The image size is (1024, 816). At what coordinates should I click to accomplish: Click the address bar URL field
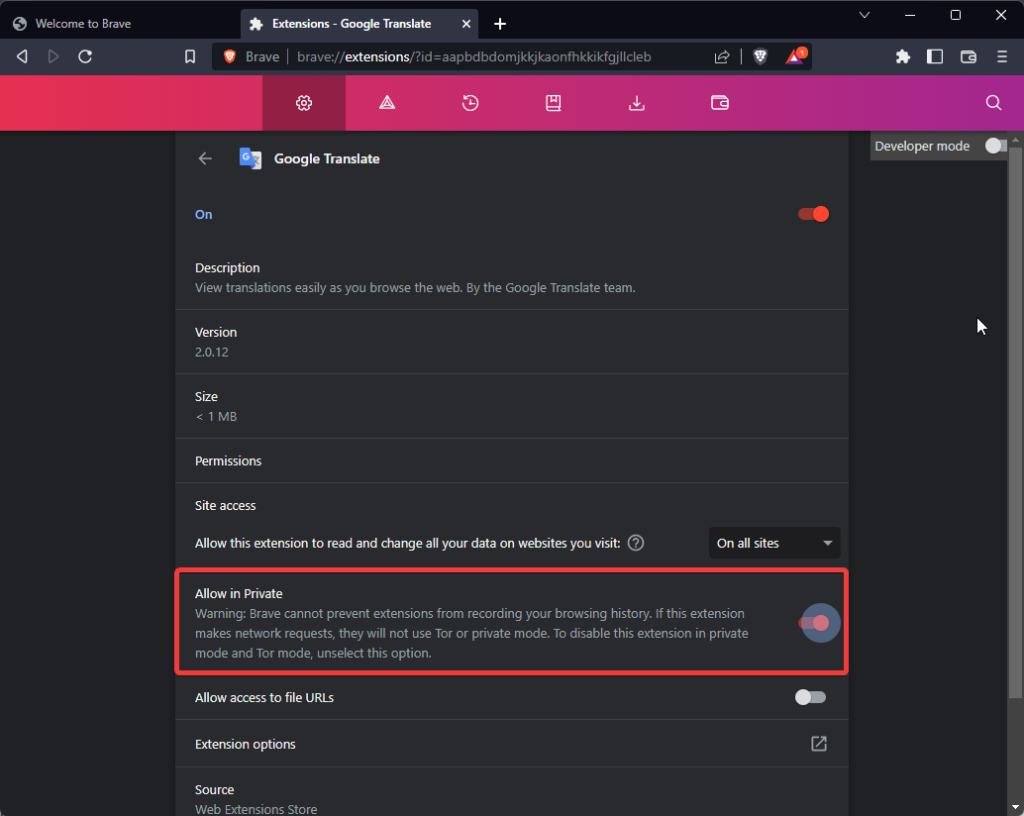click(x=474, y=57)
